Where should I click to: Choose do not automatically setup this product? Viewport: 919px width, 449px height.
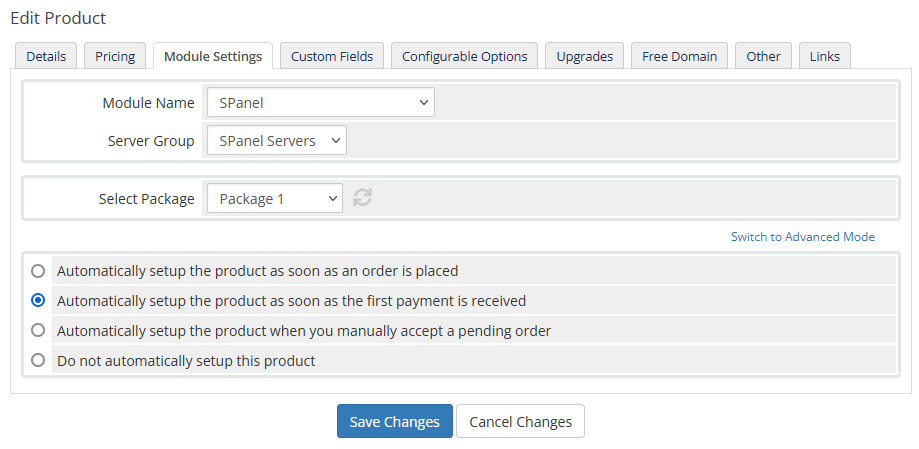coord(38,360)
